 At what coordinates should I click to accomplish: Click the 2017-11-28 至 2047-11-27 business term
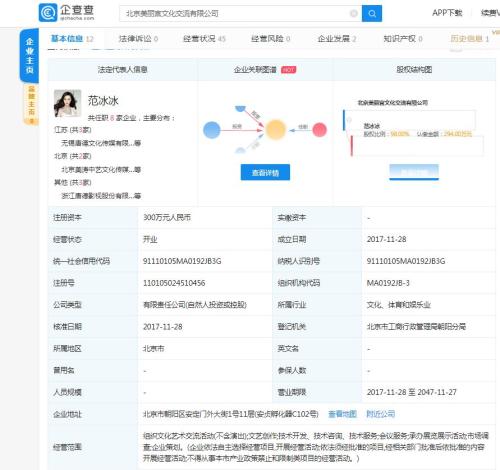(411, 392)
